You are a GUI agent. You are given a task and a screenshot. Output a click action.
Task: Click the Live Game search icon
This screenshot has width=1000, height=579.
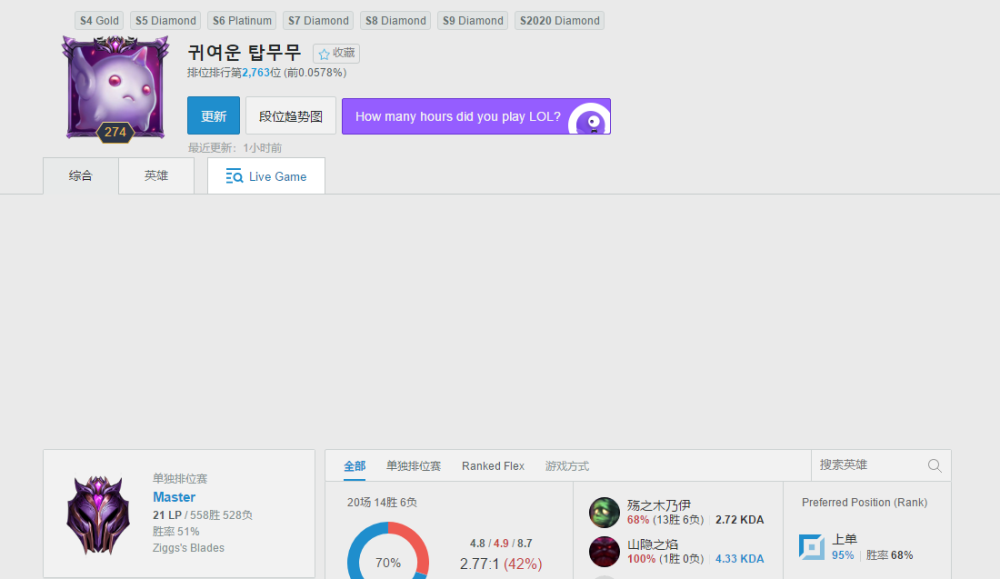point(234,177)
